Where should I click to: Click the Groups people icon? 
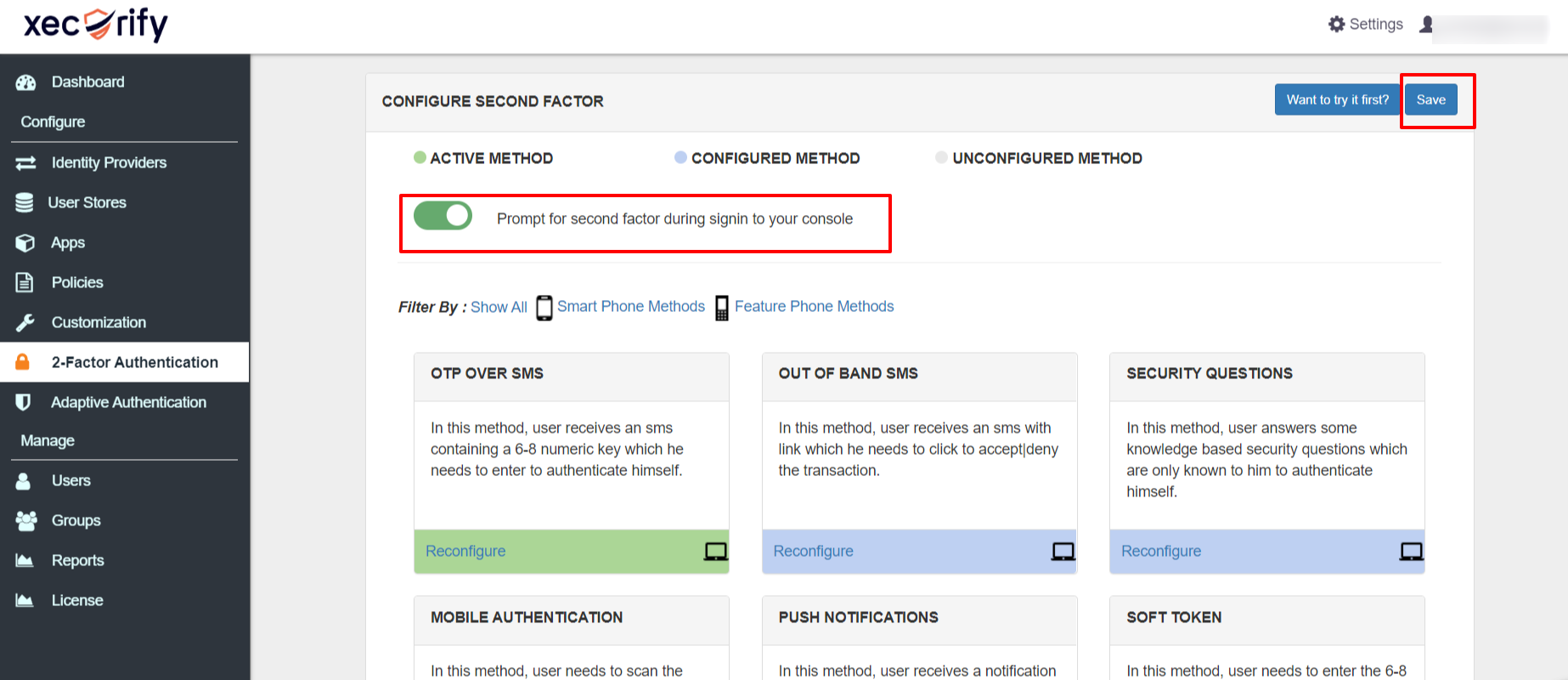(x=26, y=520)
